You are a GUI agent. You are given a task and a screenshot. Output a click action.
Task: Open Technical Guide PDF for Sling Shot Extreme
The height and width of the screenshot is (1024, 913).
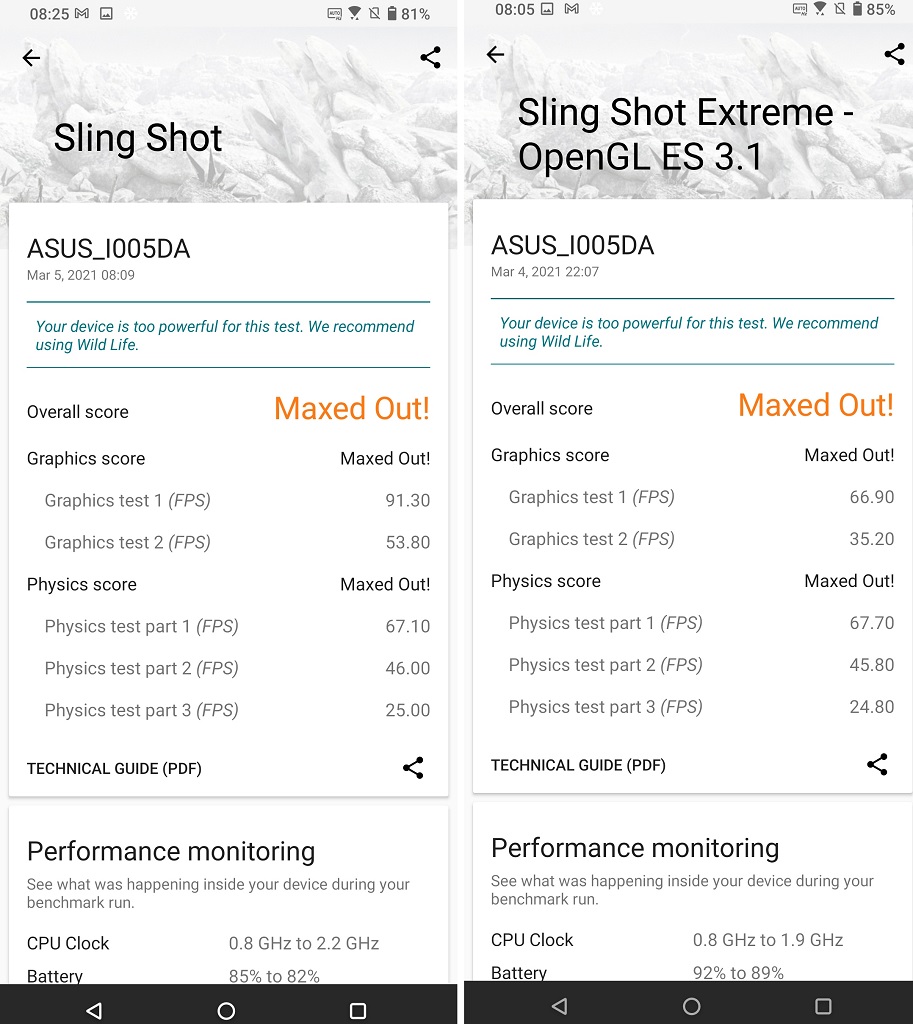pyautogui.click(x=578, y=766)
